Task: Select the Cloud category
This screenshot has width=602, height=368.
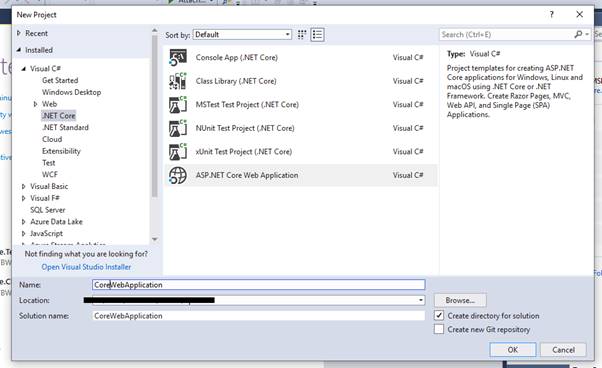Action: click(x=52, y=139)
